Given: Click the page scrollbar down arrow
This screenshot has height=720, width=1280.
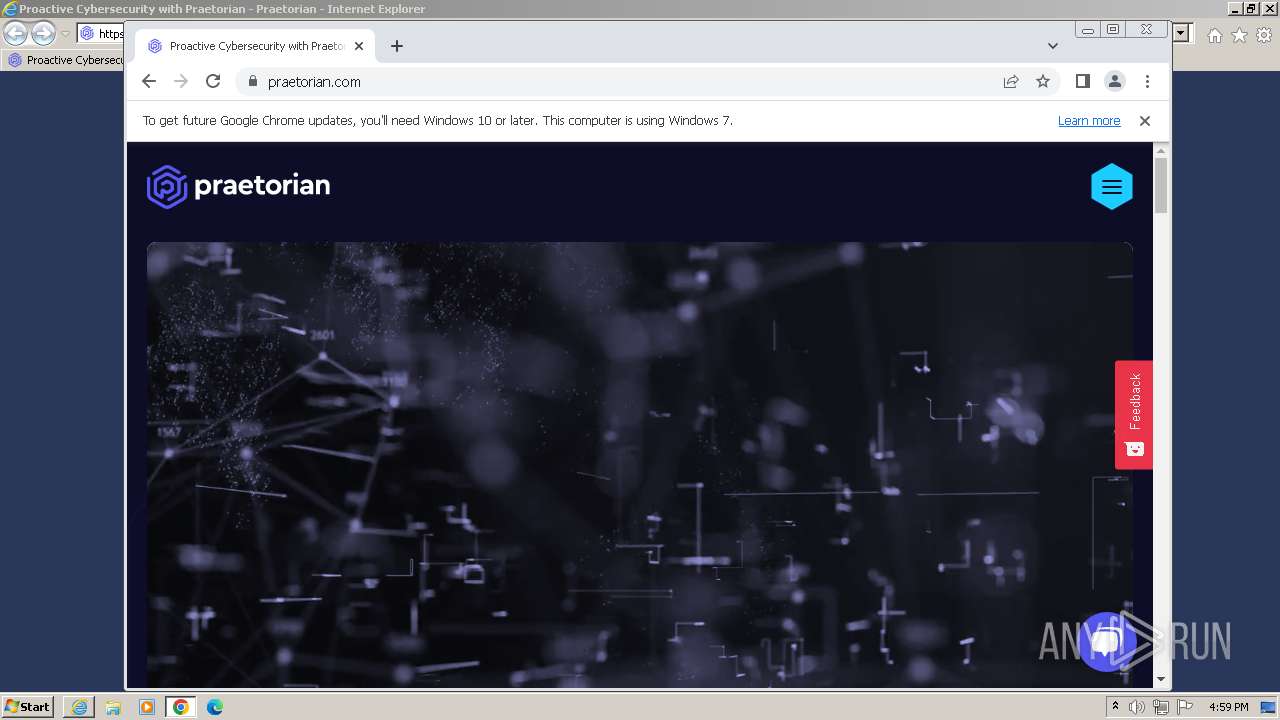Looking at the screenshot, I should tap(1161, 680).
